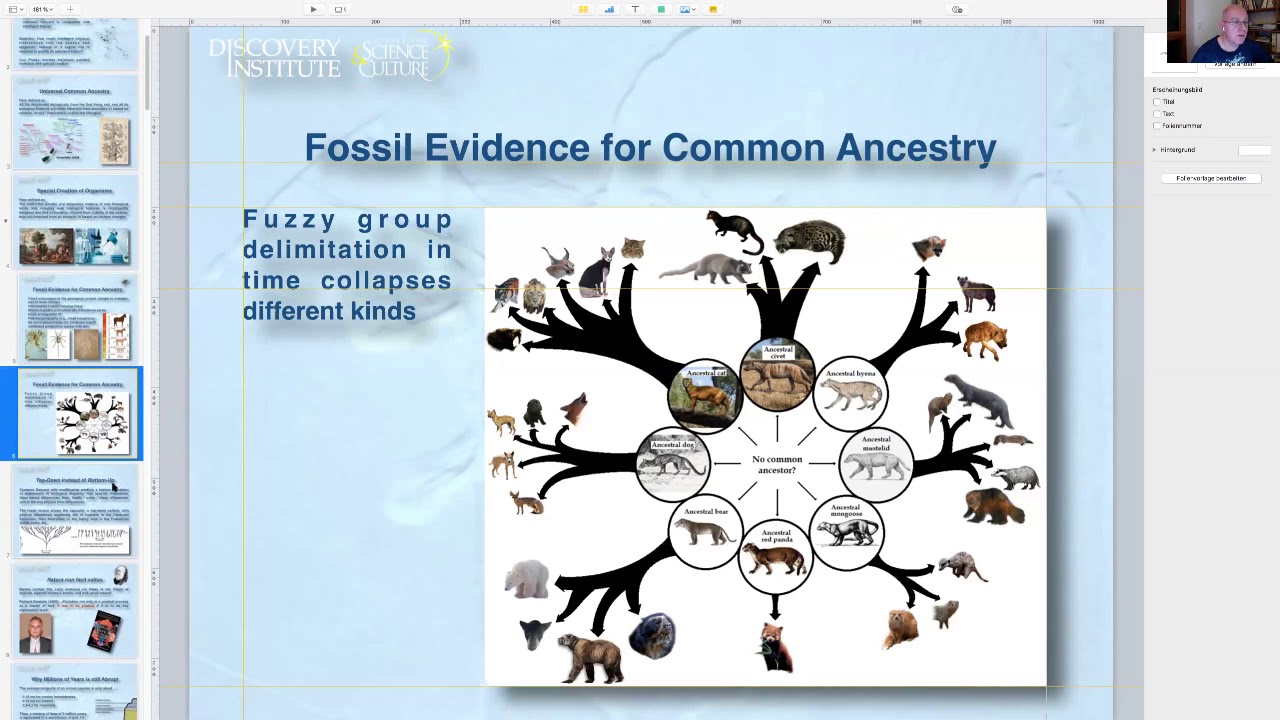Select the Fuzzy group delimitation text box
The height and width of the screenshot is (720, 1280).
(x=347, y=265)
